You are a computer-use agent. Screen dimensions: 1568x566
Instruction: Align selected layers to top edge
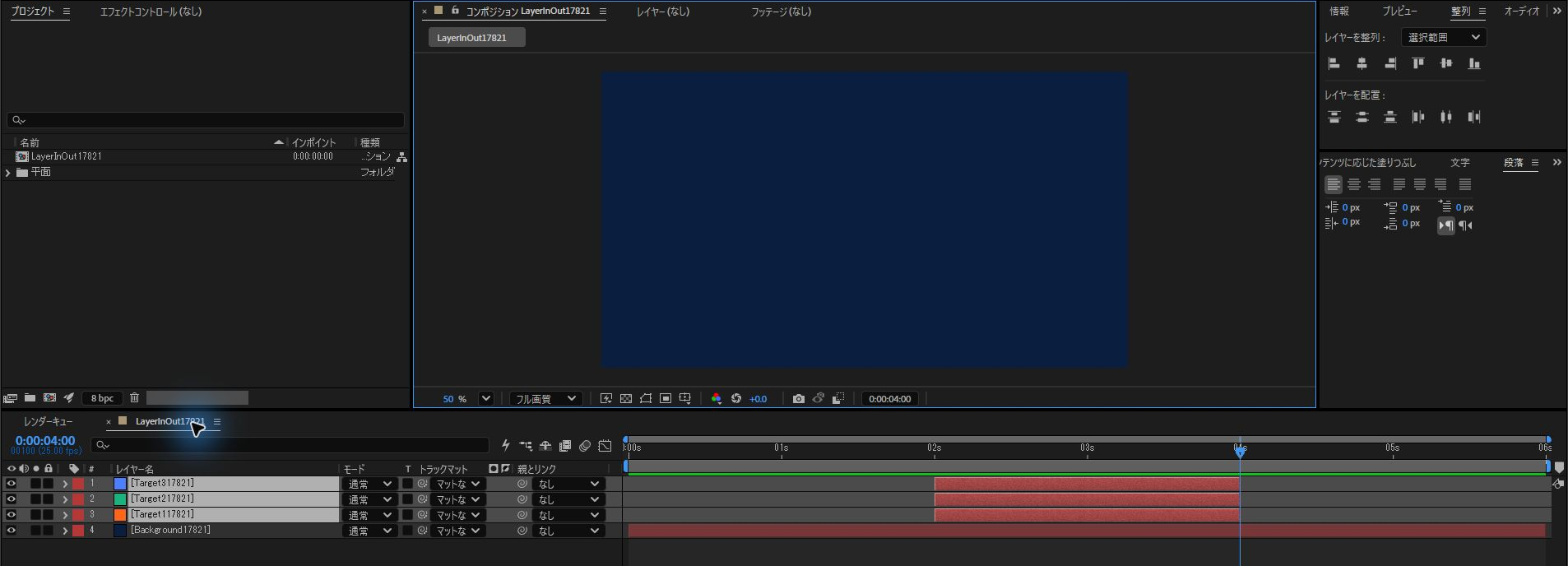coord(1418,63)
